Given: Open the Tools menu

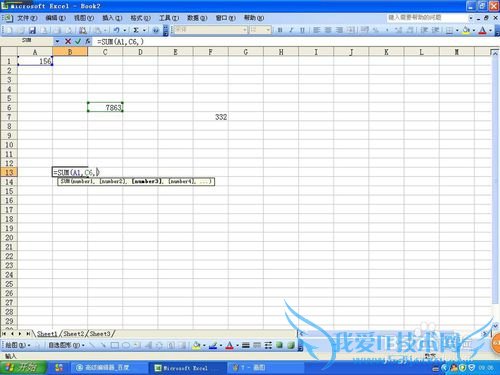Looking at the screenshot, I should [x=169, y=18].
